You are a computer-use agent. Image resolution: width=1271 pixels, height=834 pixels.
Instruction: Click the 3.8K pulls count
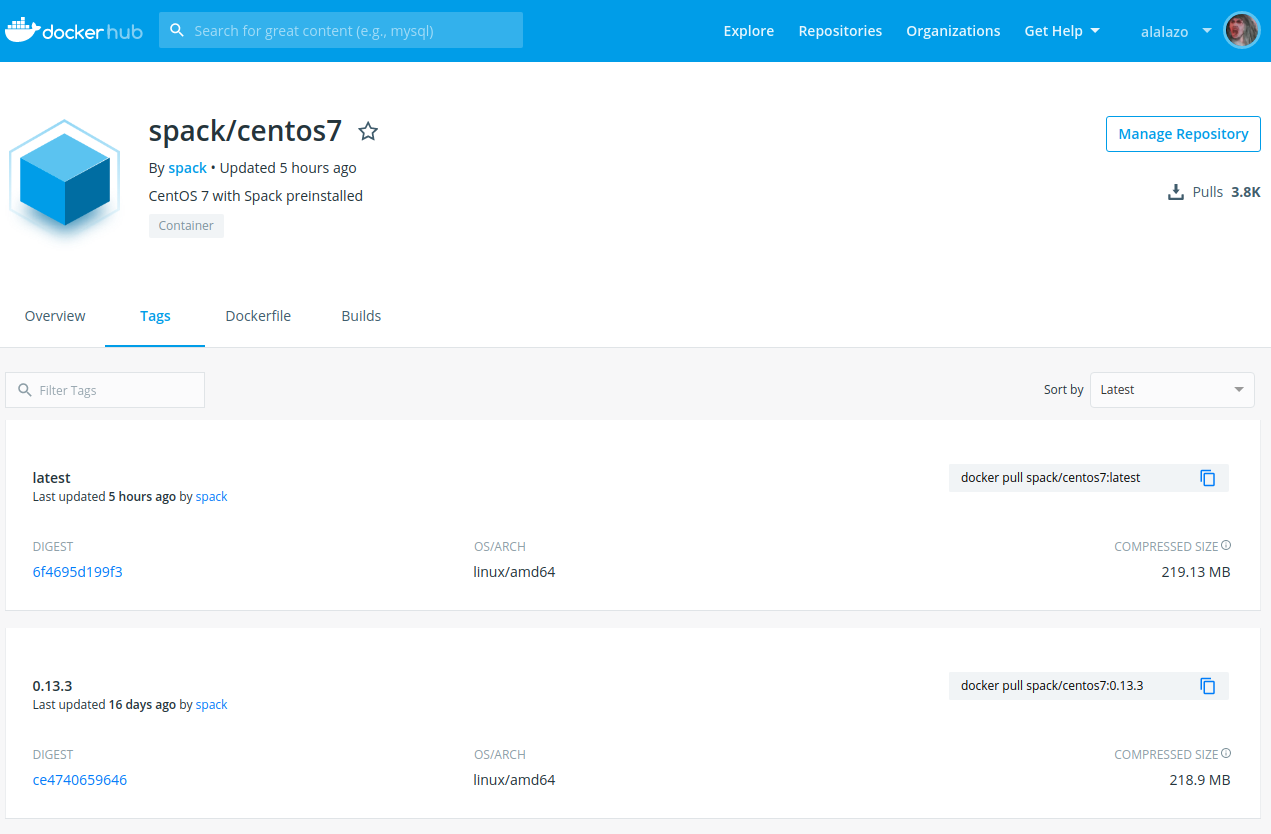(x=1246, y=192)
